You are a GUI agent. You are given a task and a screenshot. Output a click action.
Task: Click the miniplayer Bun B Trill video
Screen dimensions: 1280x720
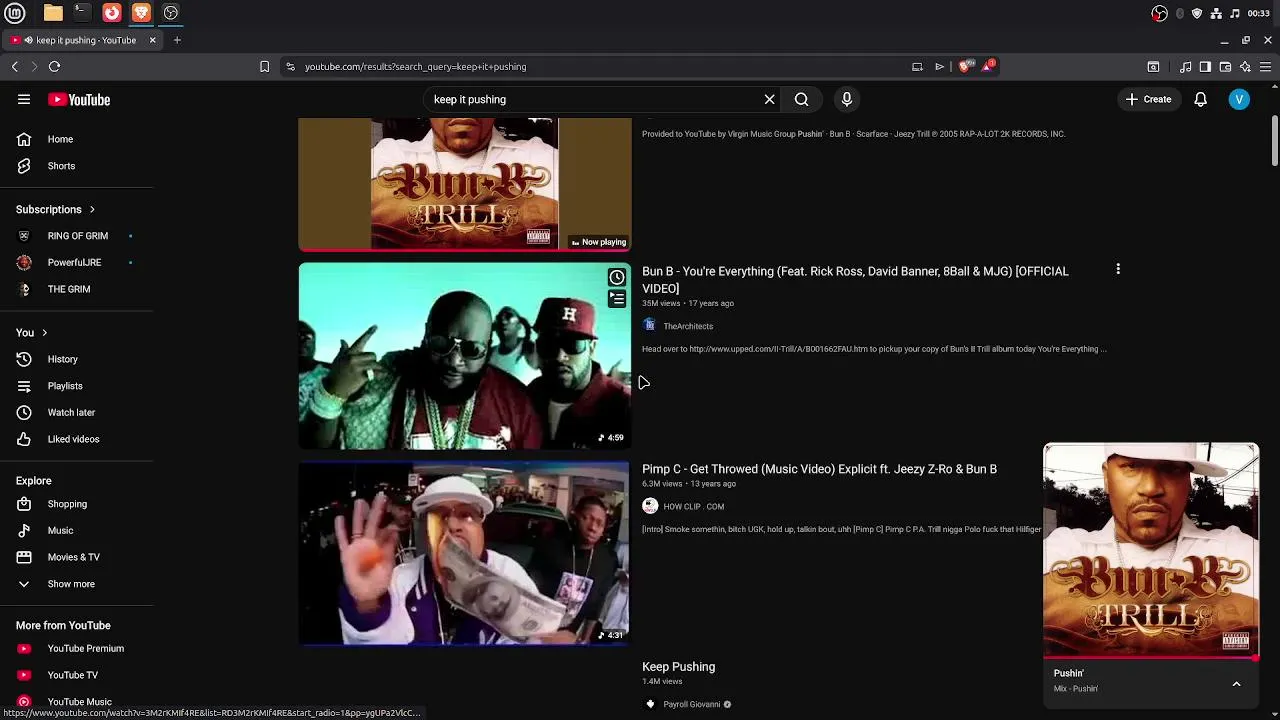click(x=1151, y=550)
